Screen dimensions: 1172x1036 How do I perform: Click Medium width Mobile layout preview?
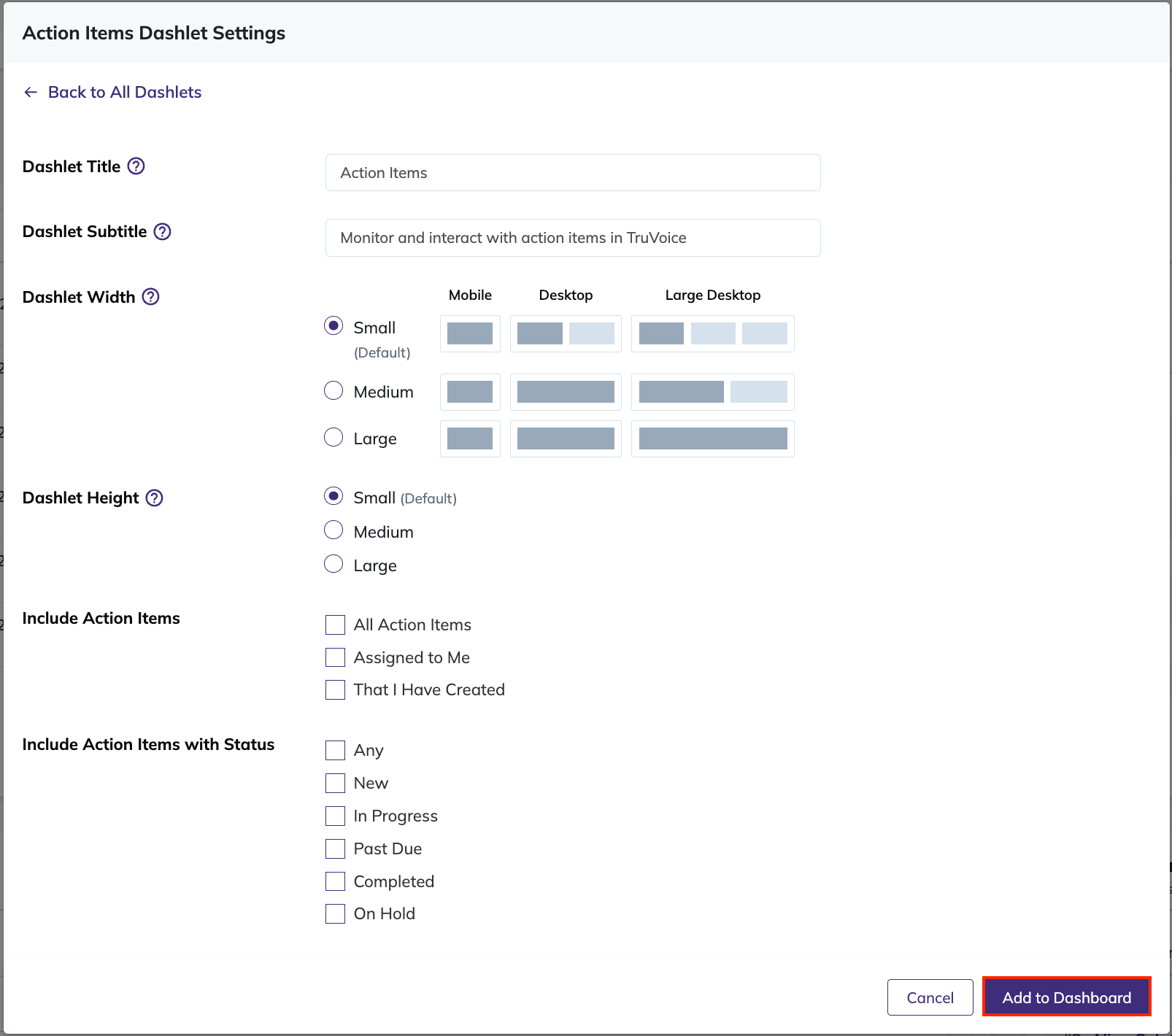coord(470,392)
